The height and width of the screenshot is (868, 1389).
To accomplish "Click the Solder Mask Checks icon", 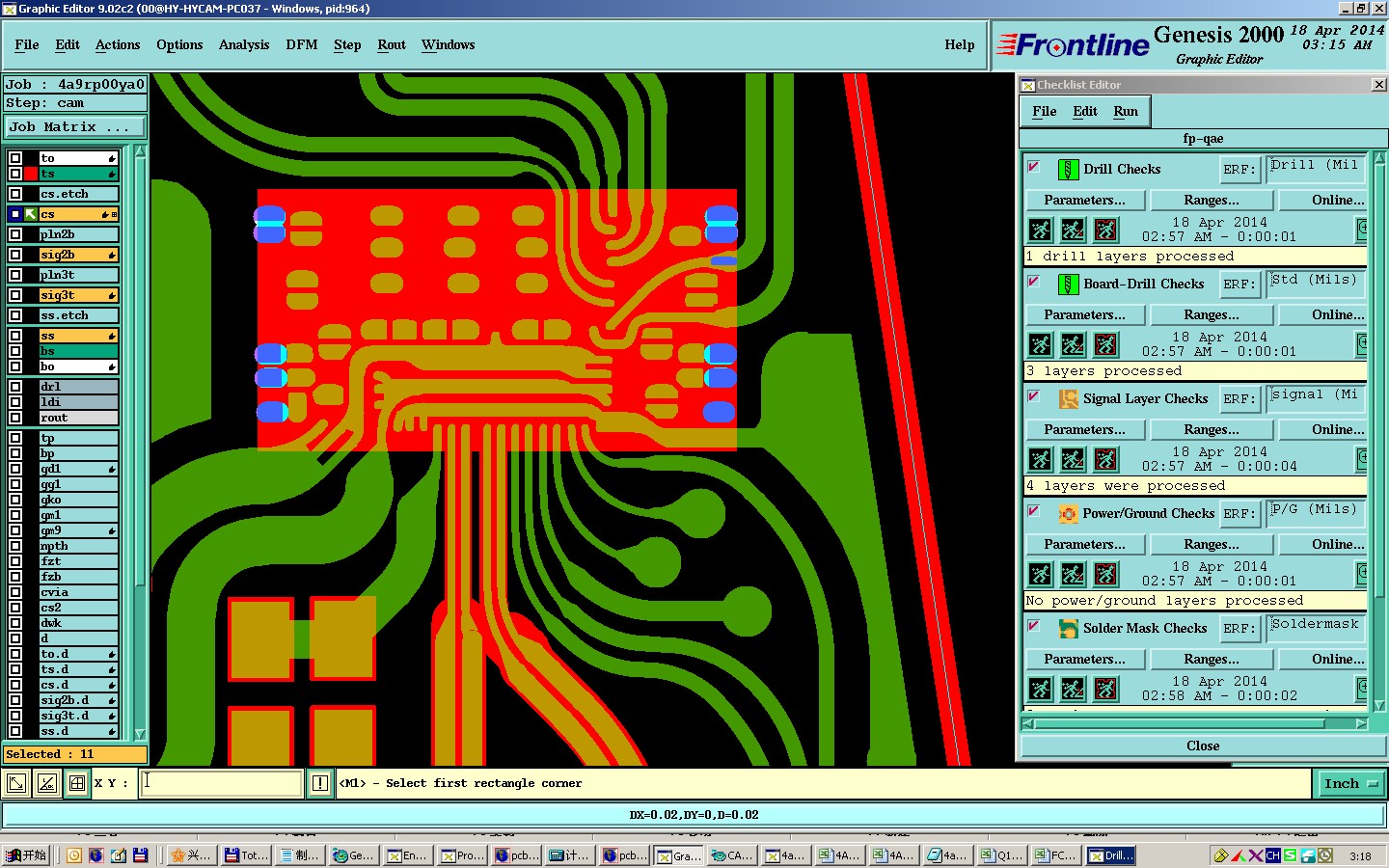I will tap(1068, 629).
